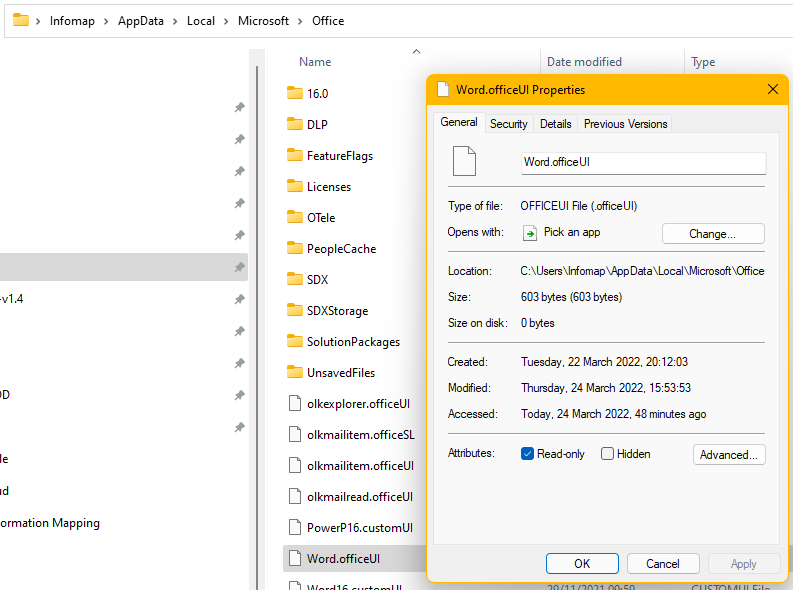793x590 pixels.
Task: Open the Details tab
Action: (555, 124)
